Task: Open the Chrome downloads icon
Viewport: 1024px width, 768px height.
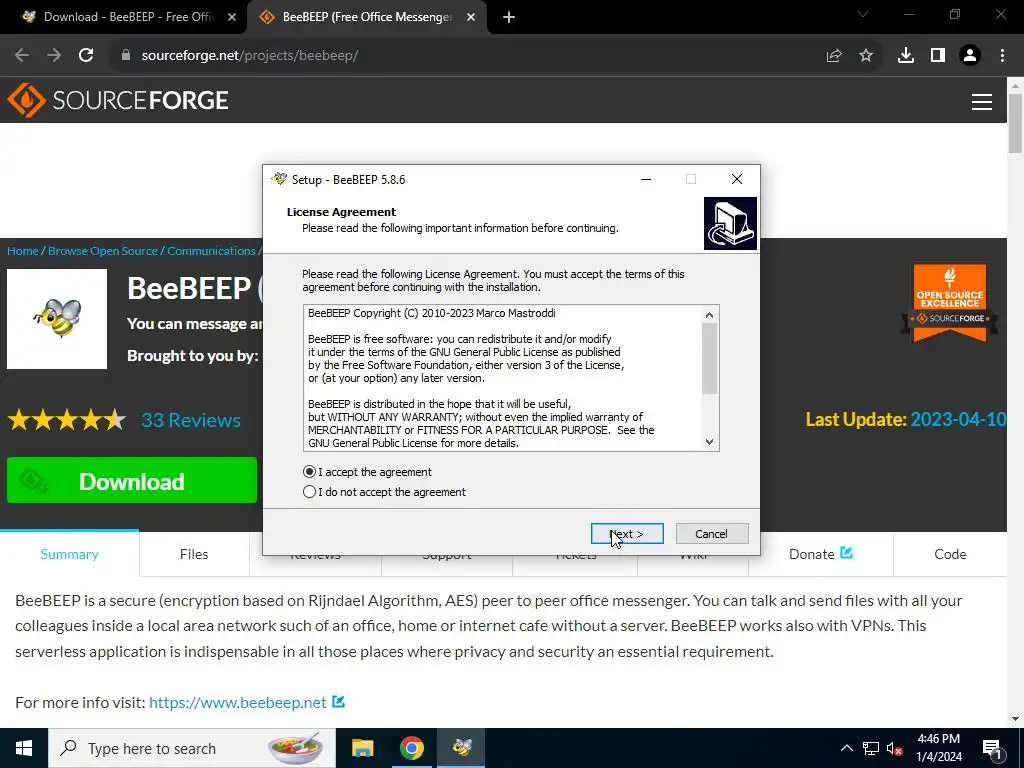Action: click(906, 56)
